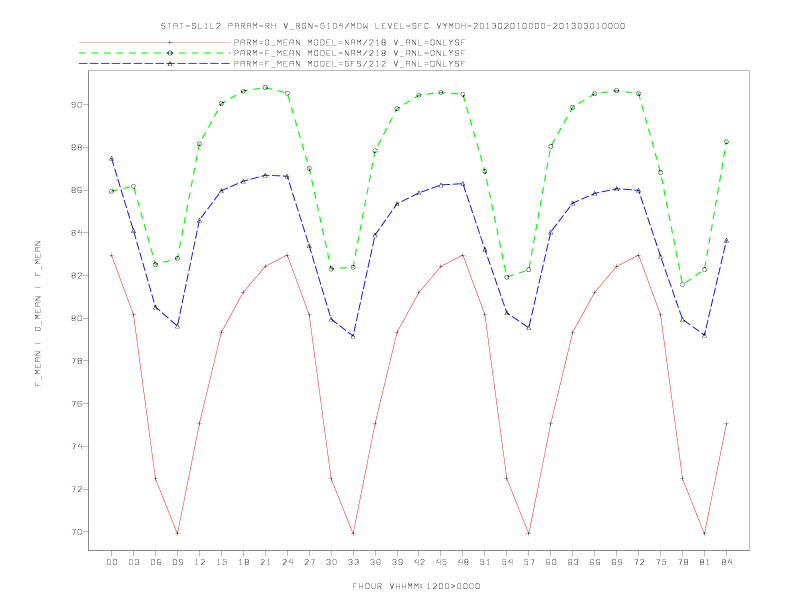This screenshot has width=792, height=612.
Task: Click y-axis tick label 76
Action: 77,404
